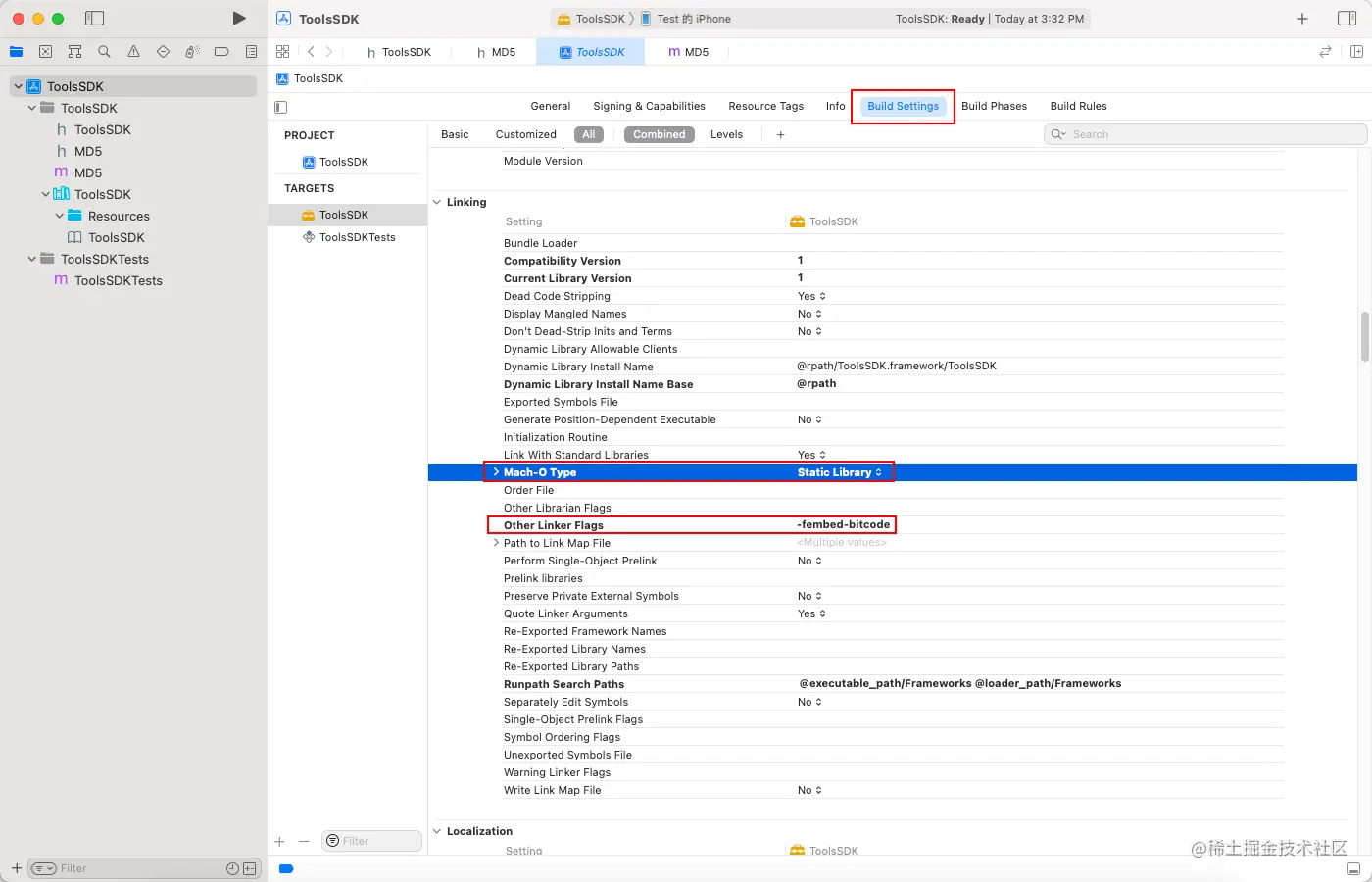Change the Display Mangled Names value popup

[809, 314]
